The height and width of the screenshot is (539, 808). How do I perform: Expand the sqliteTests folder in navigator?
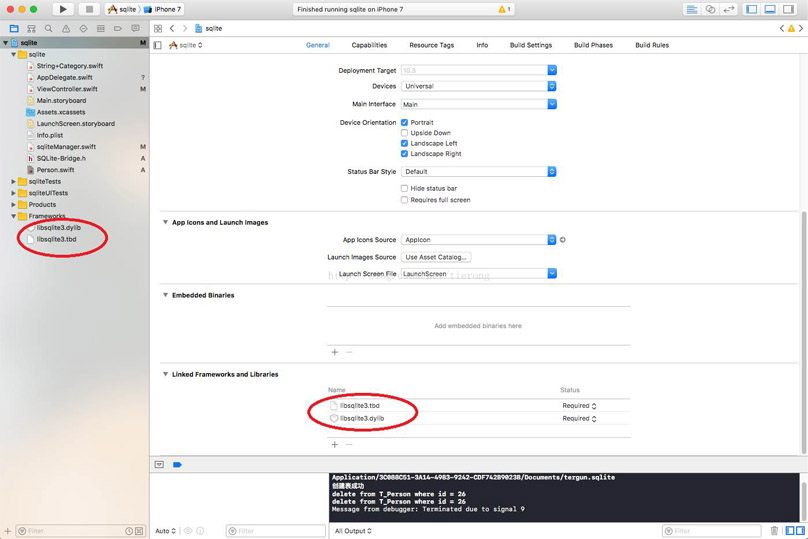pyautogui.click(x=14, y=181)
